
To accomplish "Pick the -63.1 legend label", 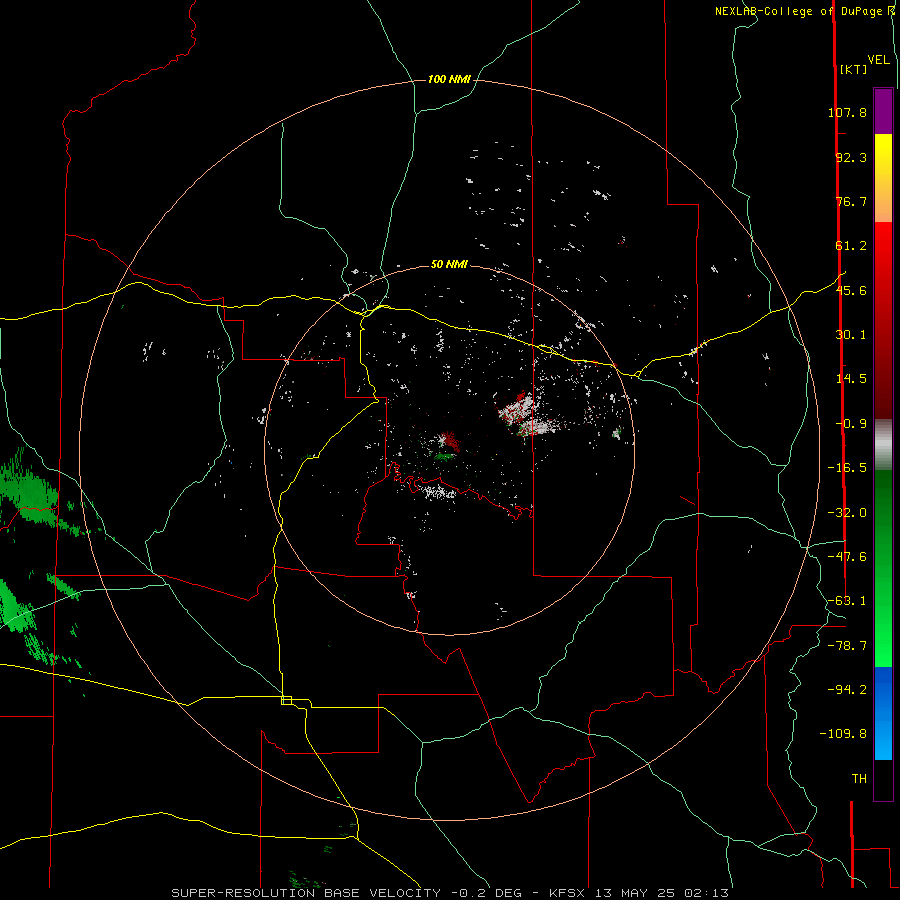I will click(847, 601).
